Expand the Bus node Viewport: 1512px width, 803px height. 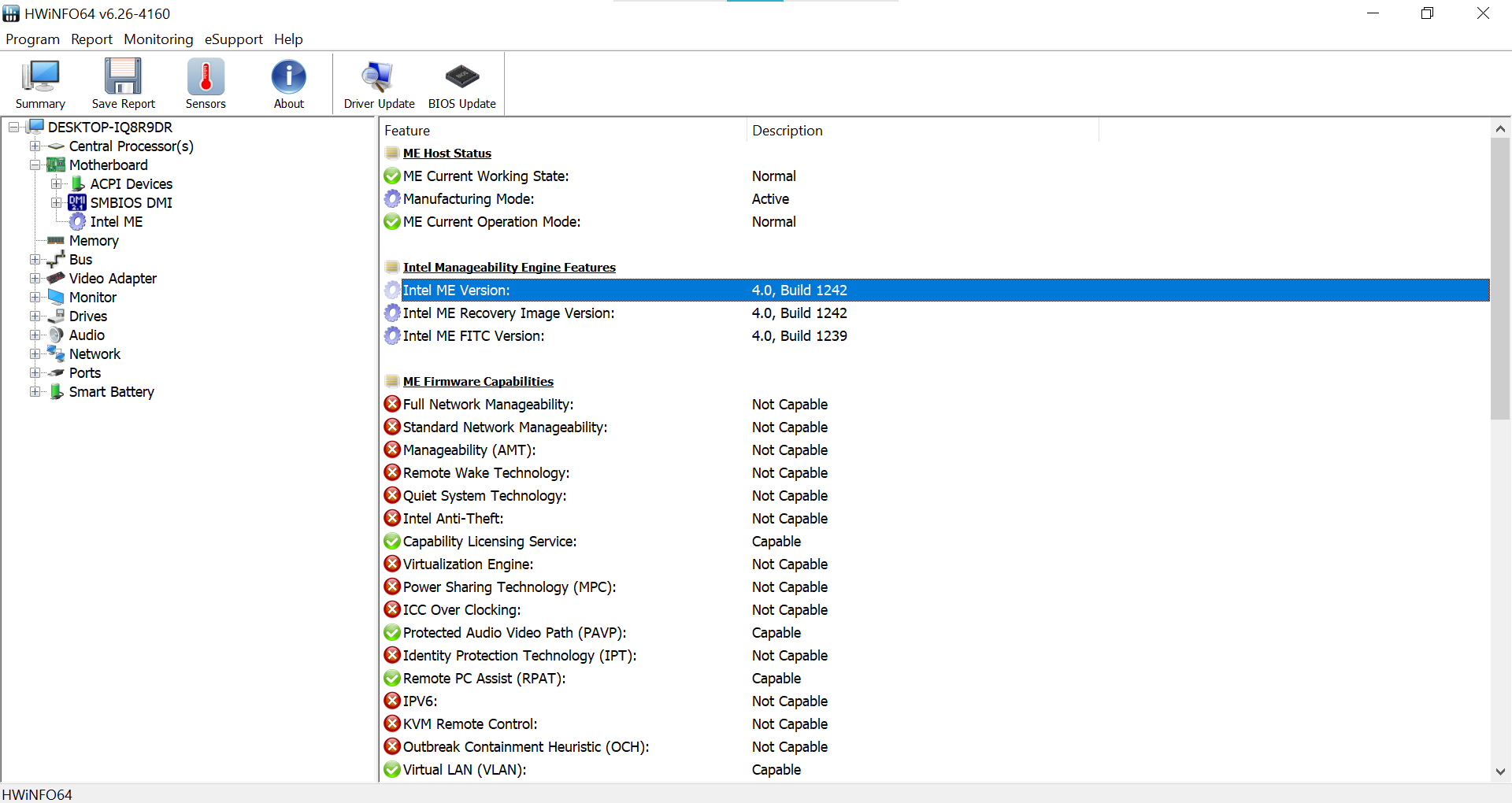35,259
